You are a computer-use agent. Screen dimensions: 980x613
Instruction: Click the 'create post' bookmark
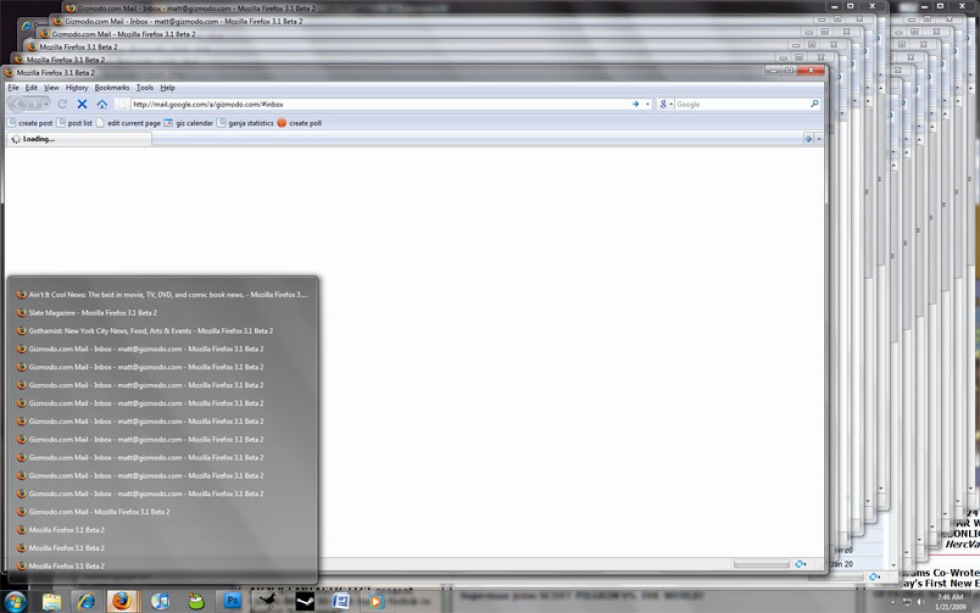[30, 123]
